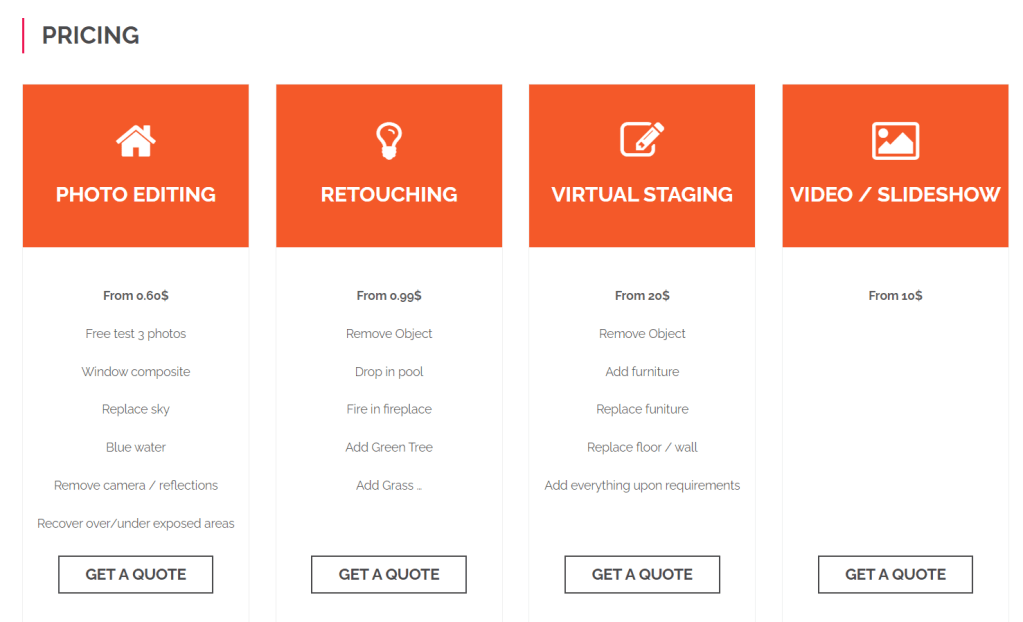
Task: Click 'Free test 3 photos' feature text
Action: tap(136, 334)
